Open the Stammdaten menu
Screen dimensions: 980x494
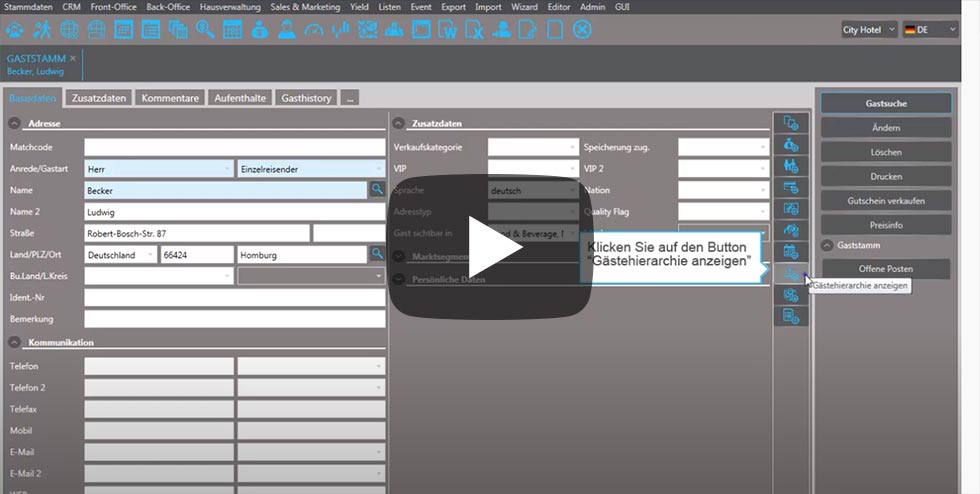[x=29, y=7]
